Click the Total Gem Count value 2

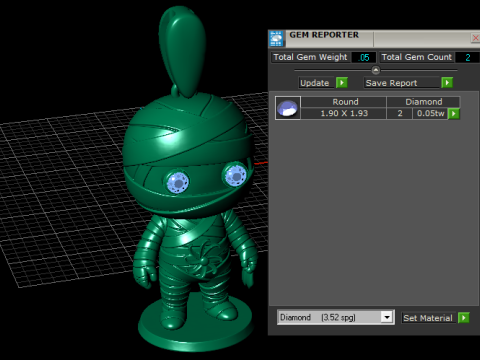(467, 57)
